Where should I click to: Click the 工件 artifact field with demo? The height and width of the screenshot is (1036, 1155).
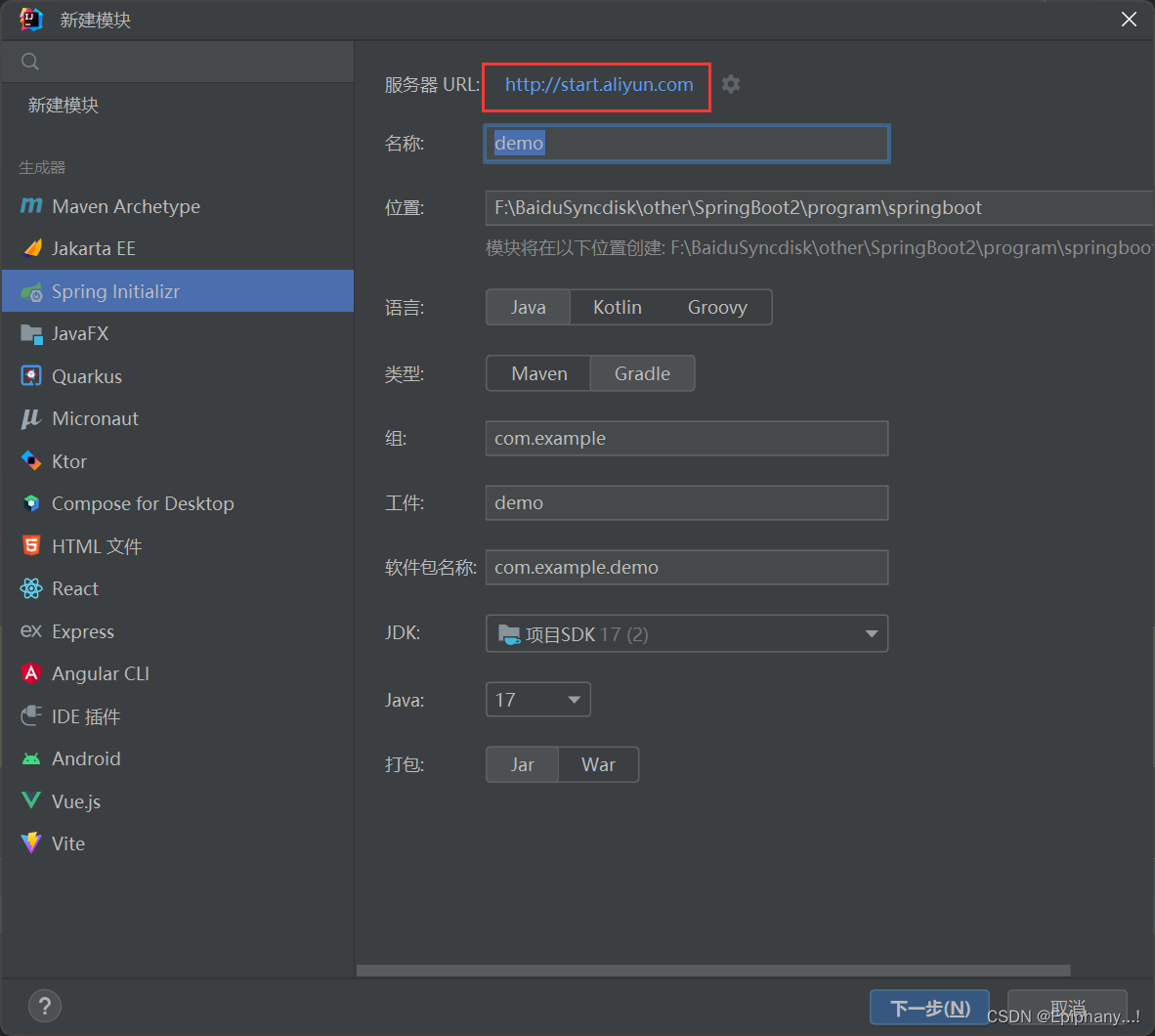pos(687,502)
